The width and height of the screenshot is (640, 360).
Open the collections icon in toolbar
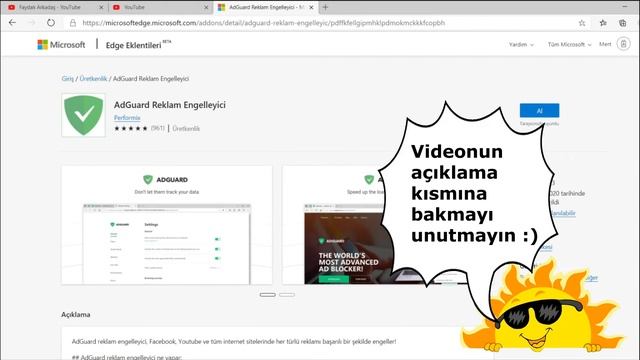pyautogui.click(x=623, y=23)
